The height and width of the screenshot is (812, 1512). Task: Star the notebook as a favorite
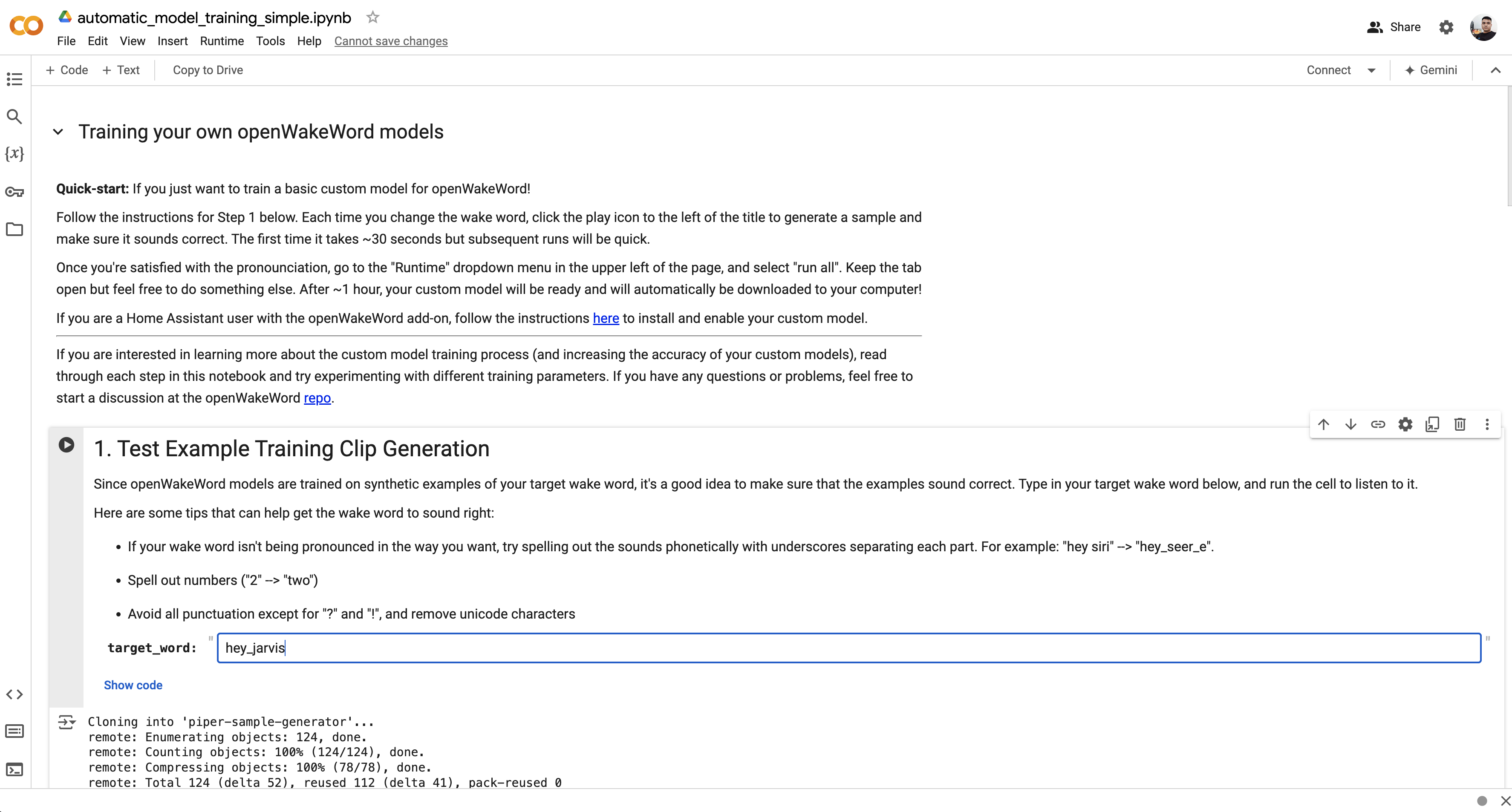(373, 17)
